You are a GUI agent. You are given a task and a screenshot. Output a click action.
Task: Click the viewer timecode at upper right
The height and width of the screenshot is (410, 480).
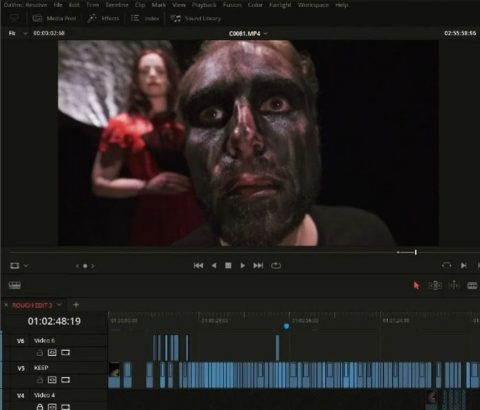pyautogui.click(x=460, y=33)
